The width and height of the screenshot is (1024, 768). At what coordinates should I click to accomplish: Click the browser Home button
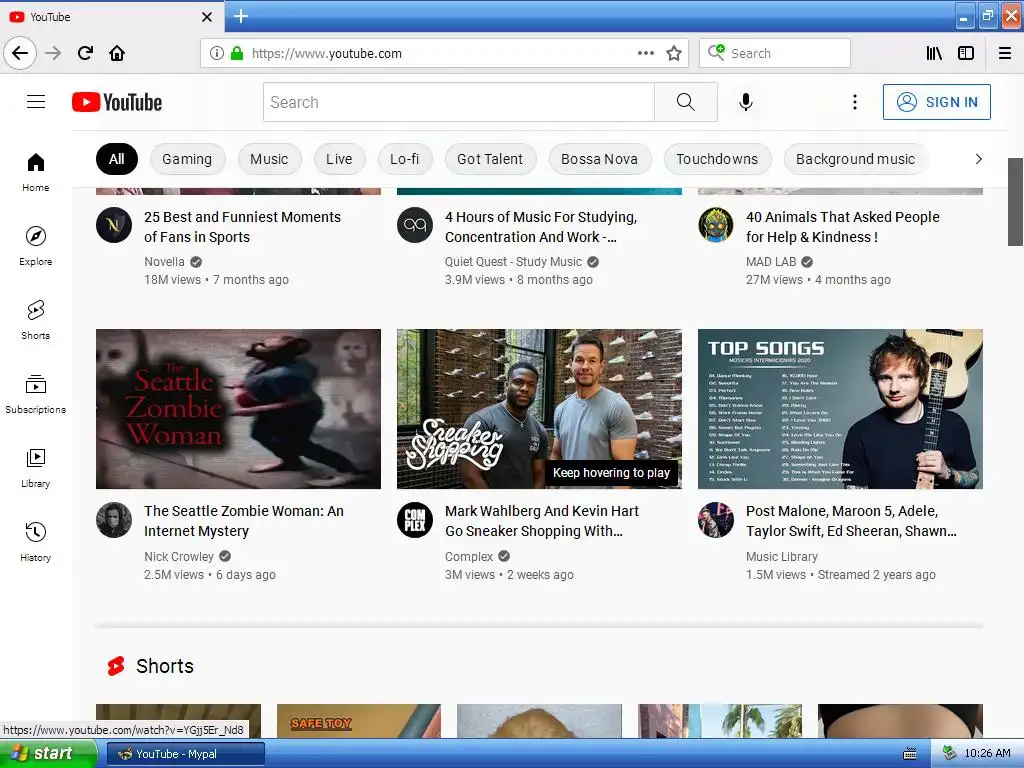117,53
